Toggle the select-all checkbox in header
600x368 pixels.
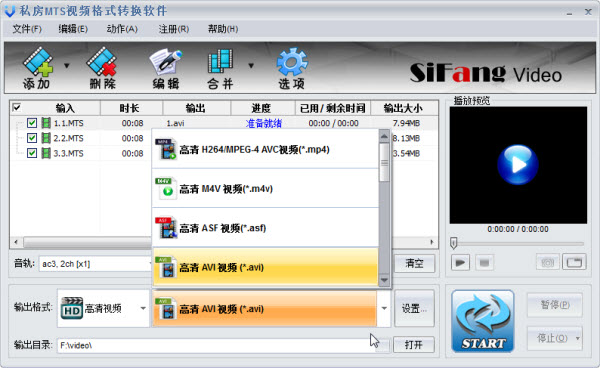pyautogui.click(x=16, y=107)
